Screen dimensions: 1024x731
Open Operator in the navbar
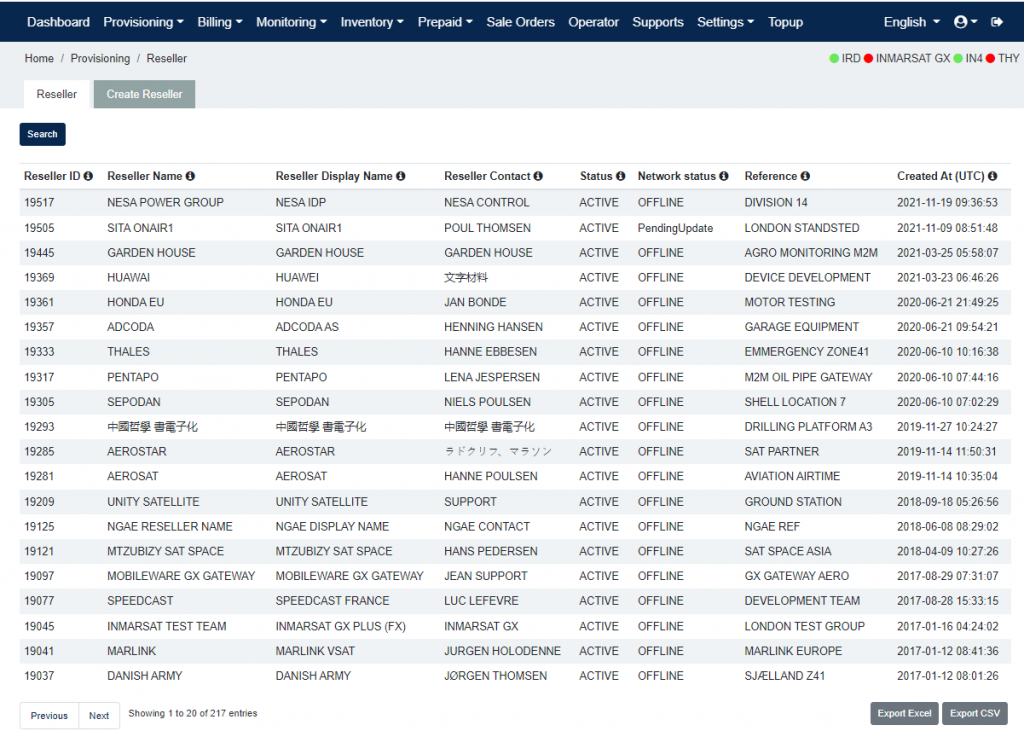593,22
